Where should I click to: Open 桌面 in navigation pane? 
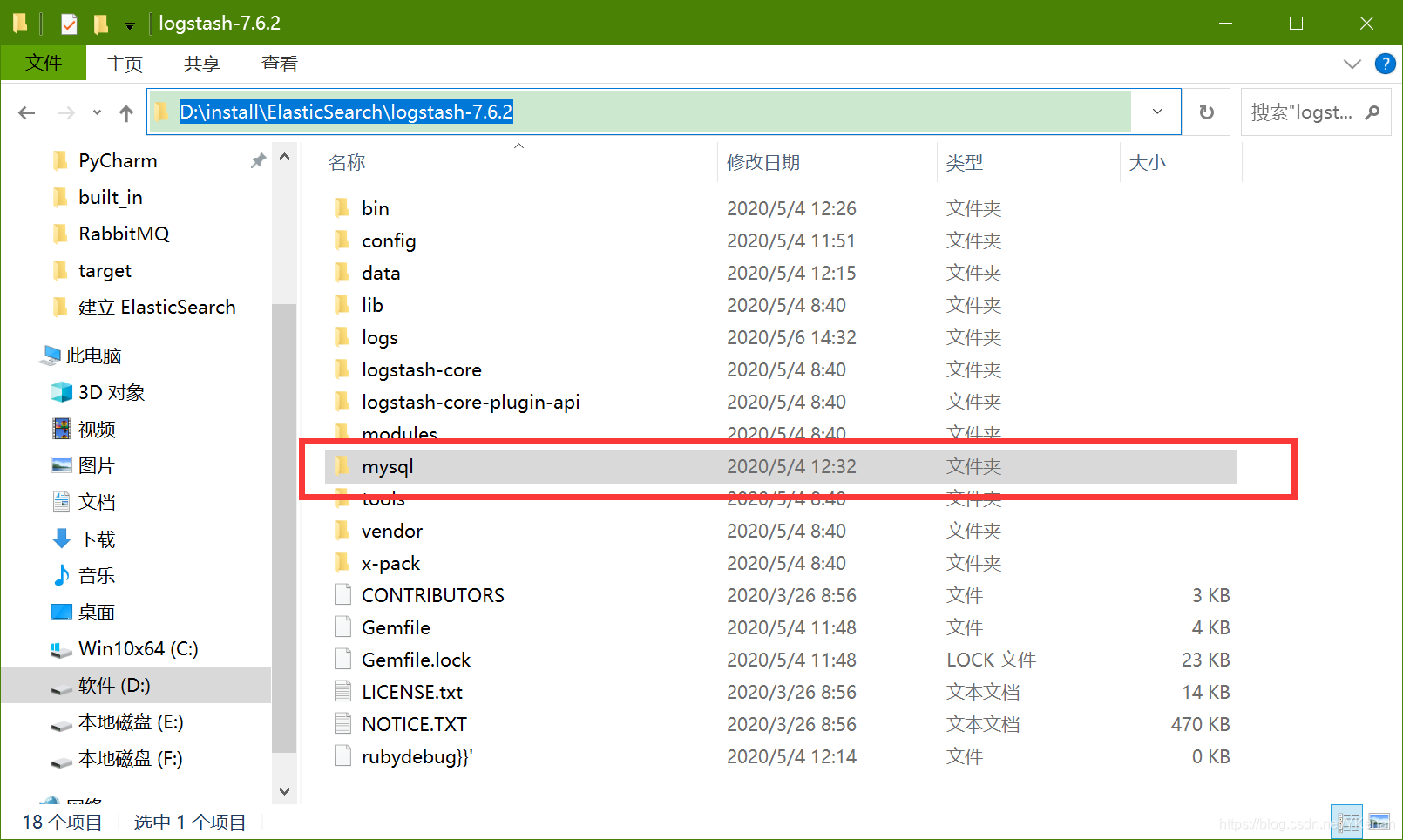[x=96, y=612]
